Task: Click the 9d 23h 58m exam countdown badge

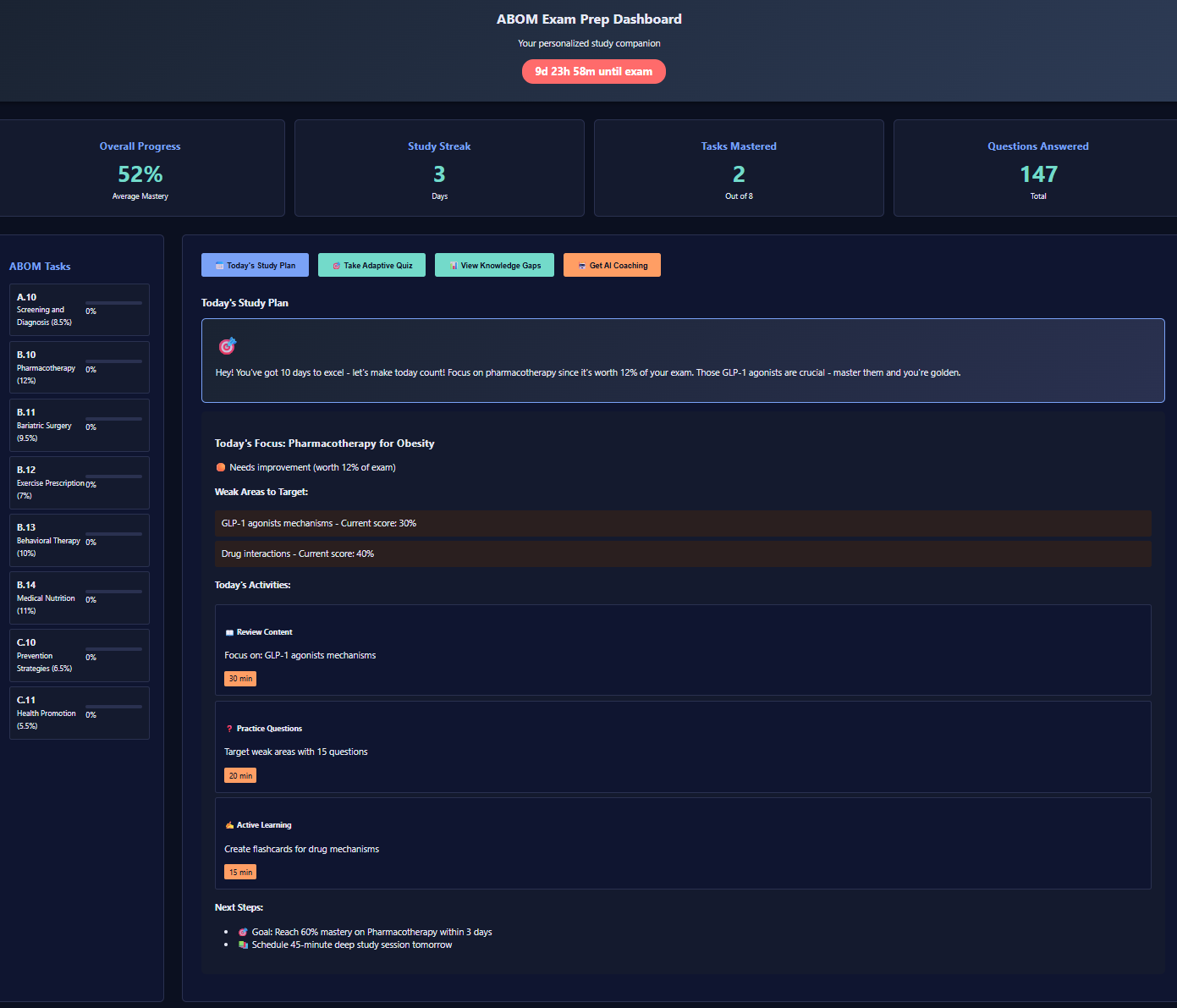Action: pyautogui.click(x=593, y=71)
